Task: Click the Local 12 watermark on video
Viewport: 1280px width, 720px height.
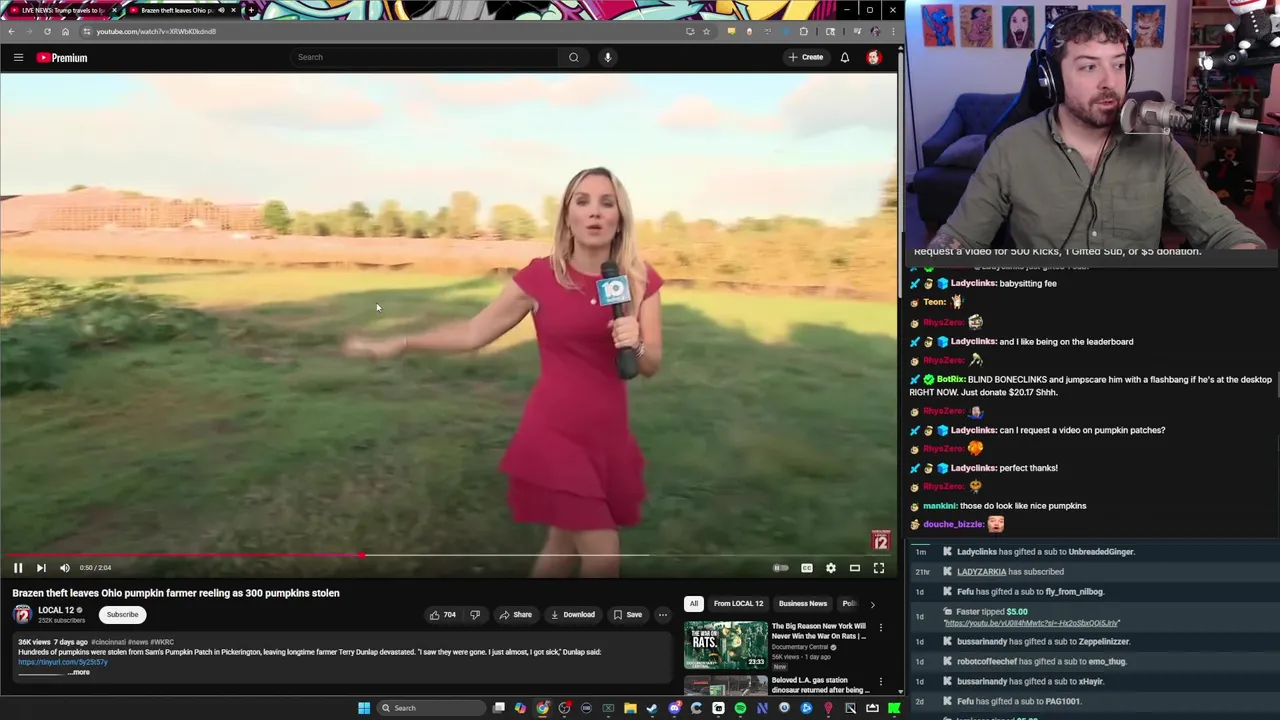Action: 880,541
